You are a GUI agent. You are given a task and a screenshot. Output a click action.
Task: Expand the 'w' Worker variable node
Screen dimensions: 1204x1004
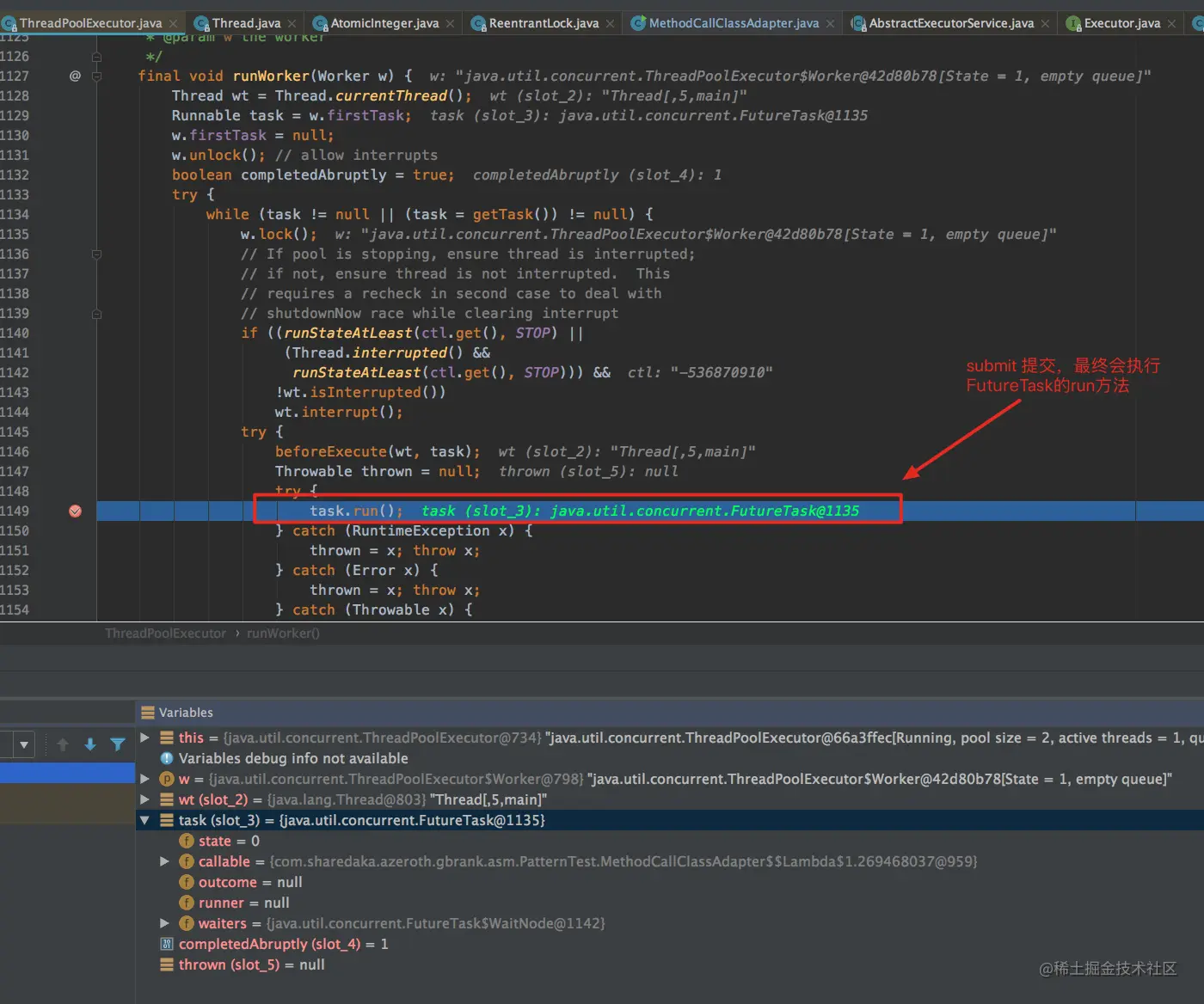tap(144, 779)
